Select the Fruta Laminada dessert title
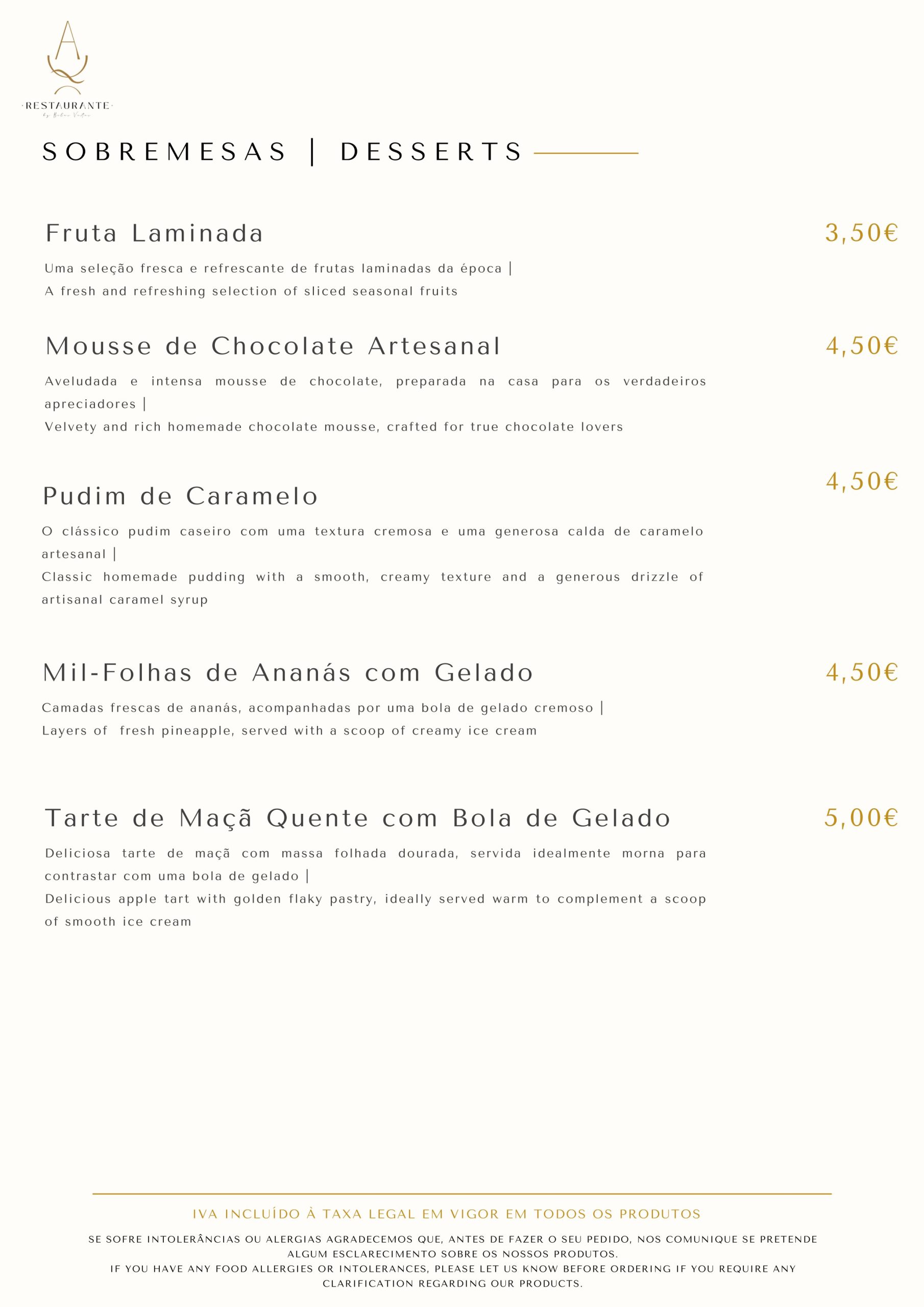 154,233
